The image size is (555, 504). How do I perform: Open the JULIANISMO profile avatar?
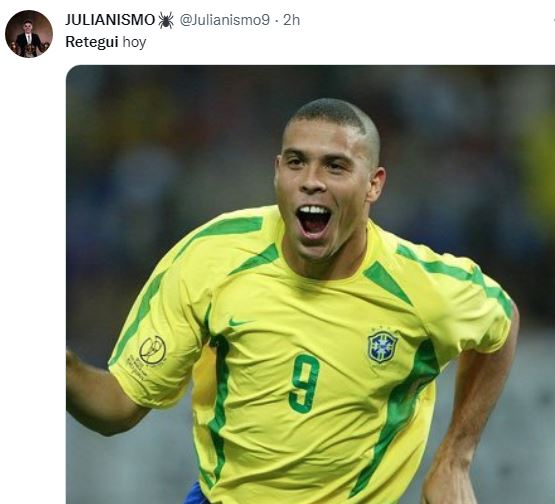(29, 34)
